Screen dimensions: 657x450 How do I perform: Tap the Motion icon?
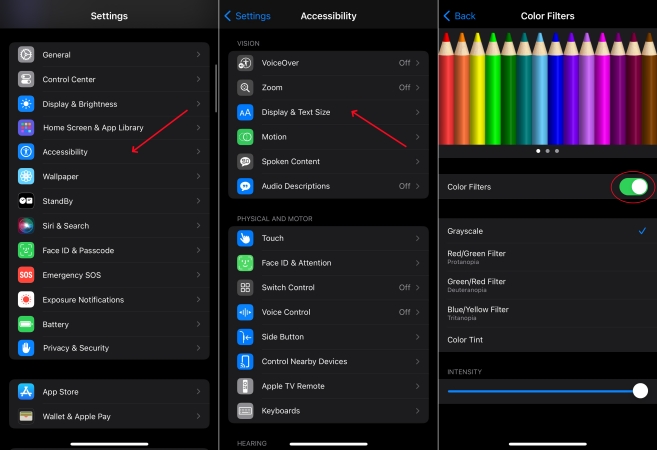click(245, 137)
